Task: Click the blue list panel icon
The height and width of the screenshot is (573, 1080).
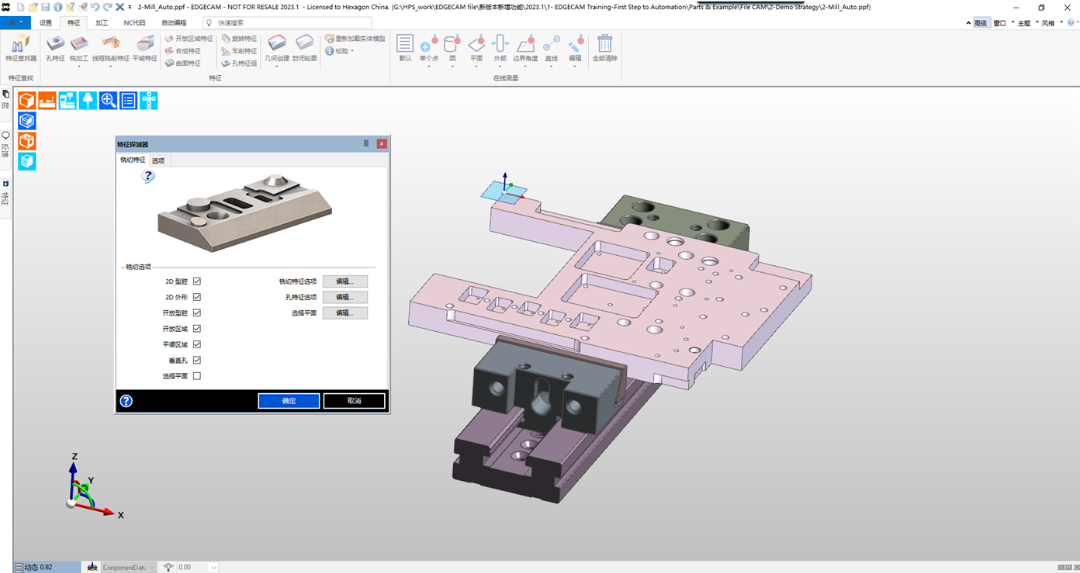Action: (x=128, y=101)
